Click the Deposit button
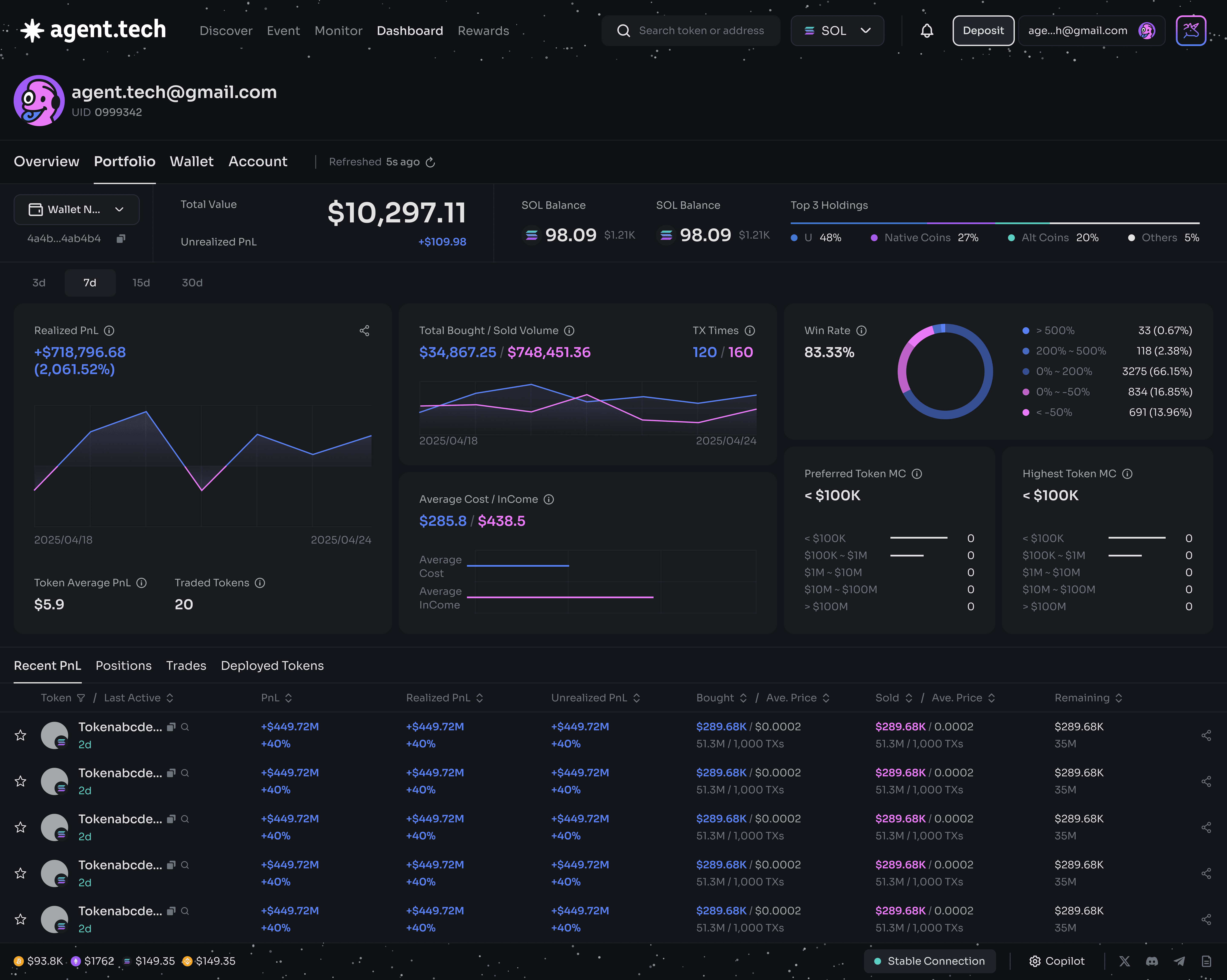Viewport: 1227px width, 980px height. click(983, 31)
